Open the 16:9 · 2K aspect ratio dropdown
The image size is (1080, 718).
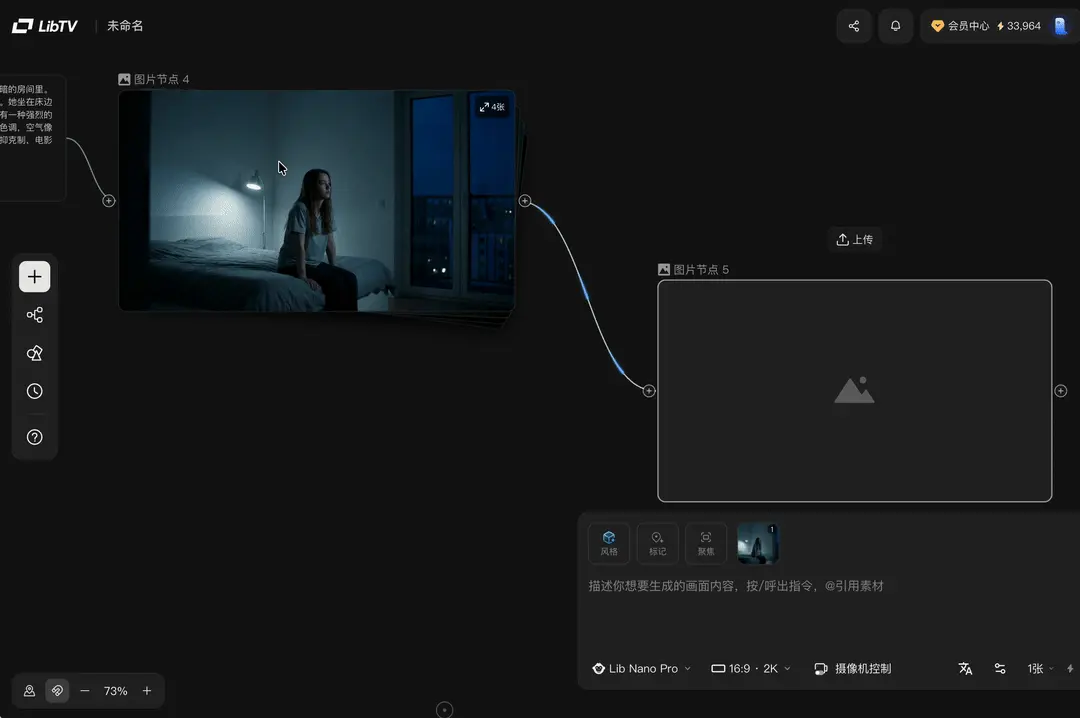tap(750, 668)
